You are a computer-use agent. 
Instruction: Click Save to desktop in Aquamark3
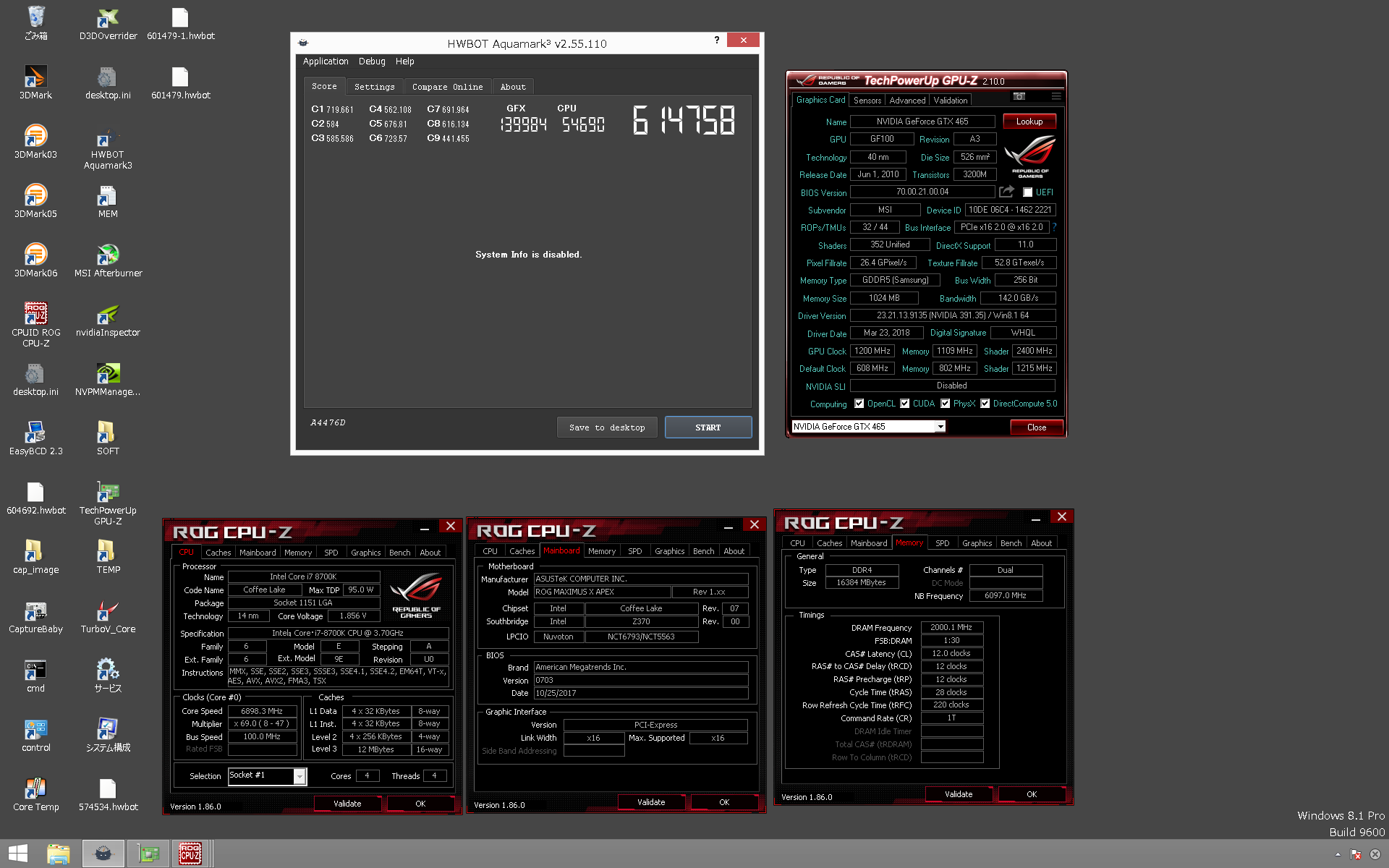607,427
